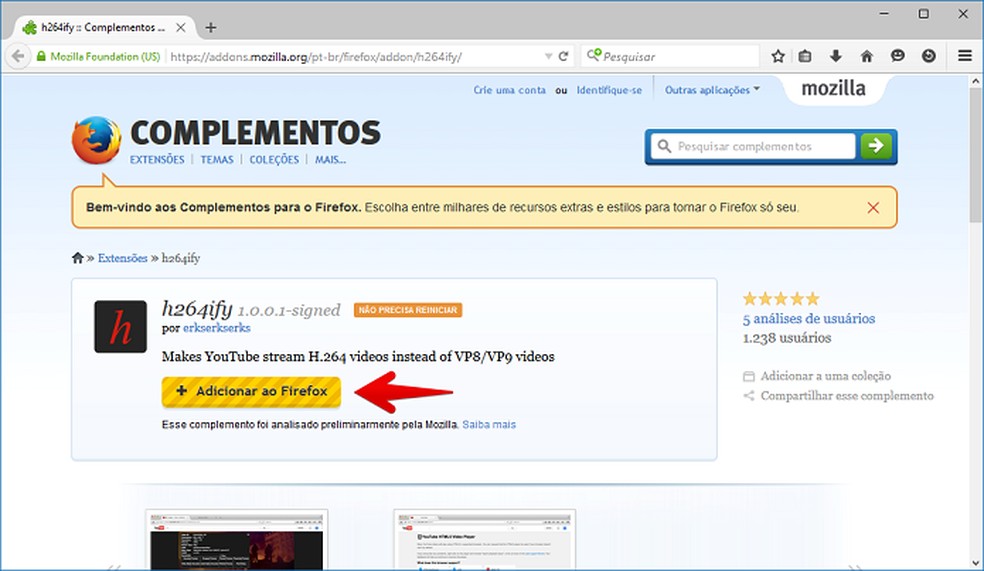Click the green padlock security icon
Image resolution: width=984 pixels, height=571 pixels.
[41, 56]
